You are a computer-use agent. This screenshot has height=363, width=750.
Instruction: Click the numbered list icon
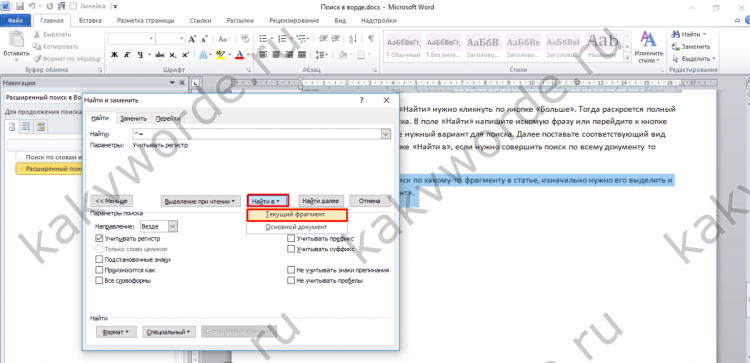coord(282,39)
